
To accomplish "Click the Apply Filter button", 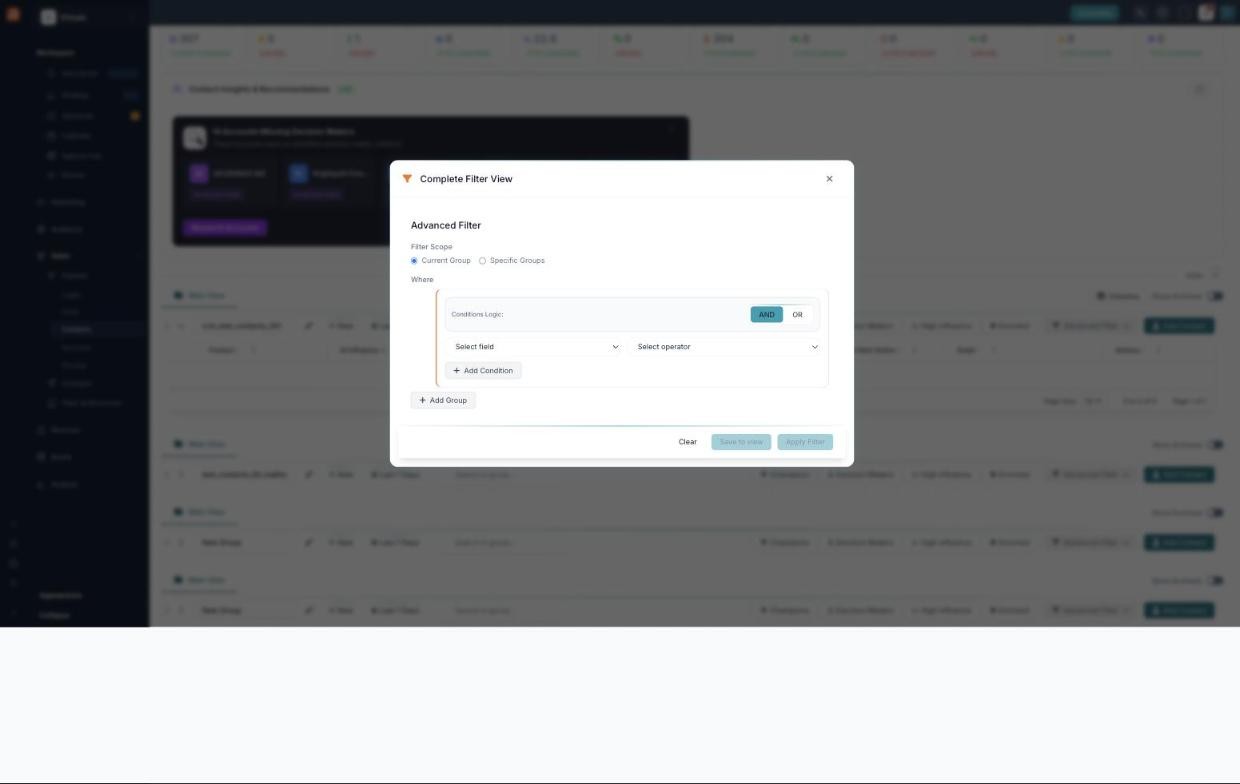I will coord(805,442).
